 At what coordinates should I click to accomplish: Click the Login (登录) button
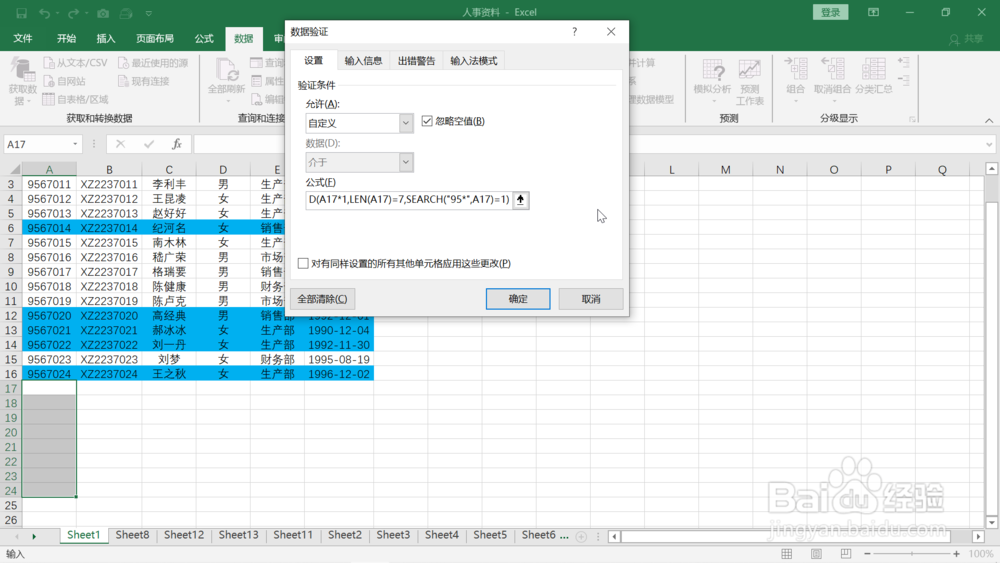tap(830, 12)
